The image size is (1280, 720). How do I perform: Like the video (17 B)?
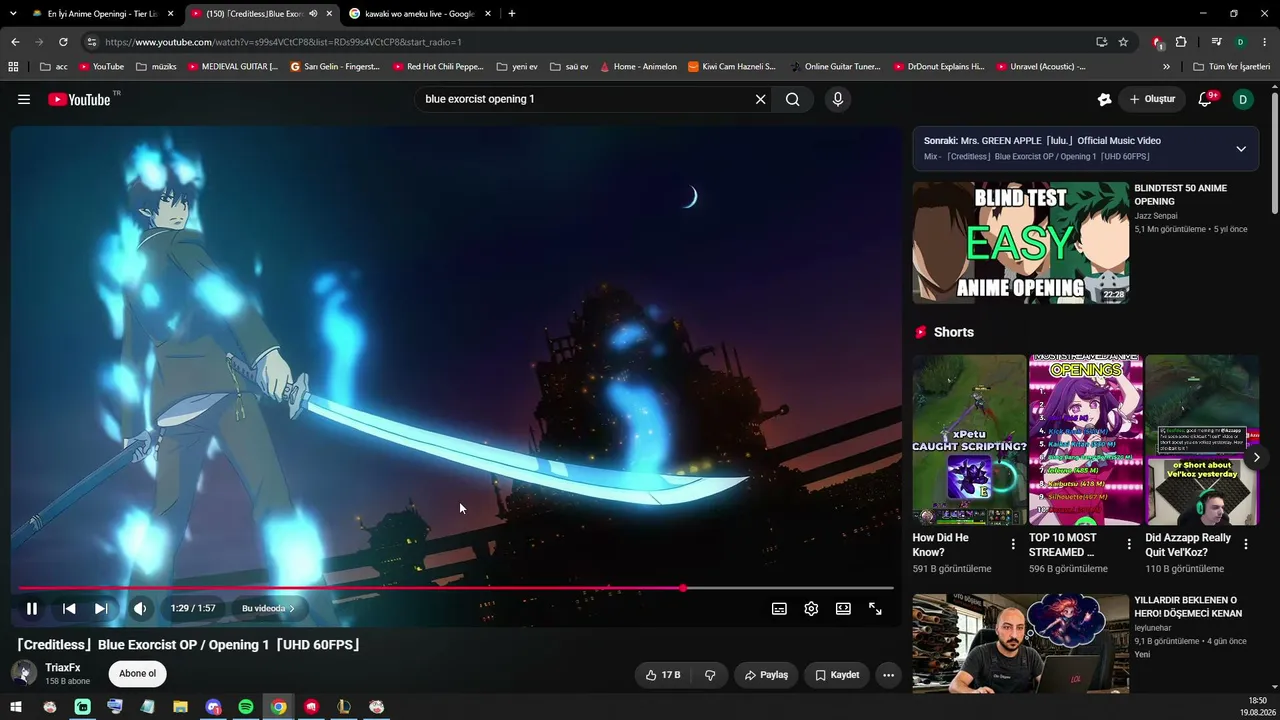[x=663, y=675]
